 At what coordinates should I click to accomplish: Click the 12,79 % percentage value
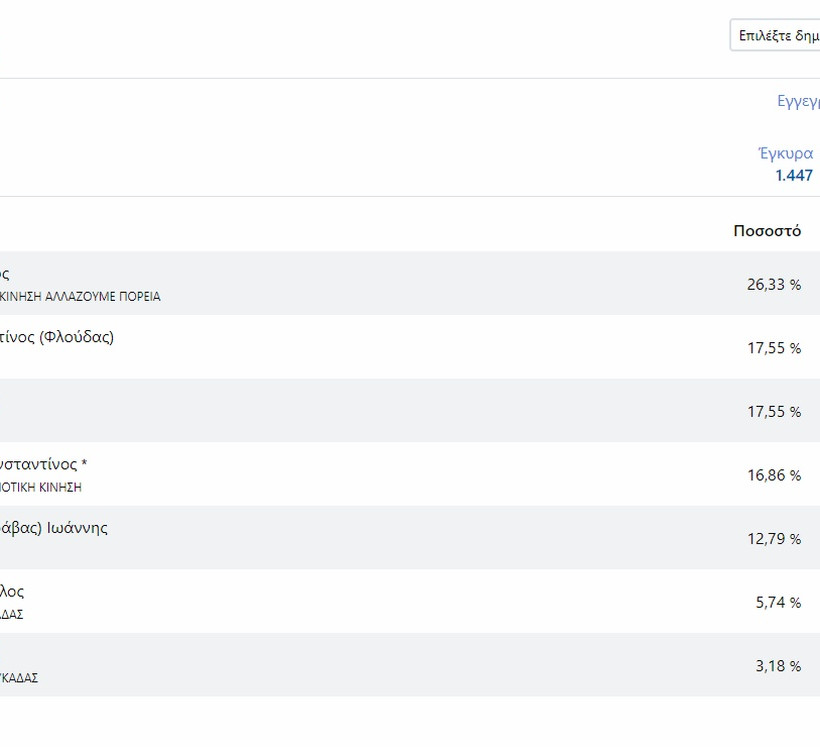tap(773, 539)
